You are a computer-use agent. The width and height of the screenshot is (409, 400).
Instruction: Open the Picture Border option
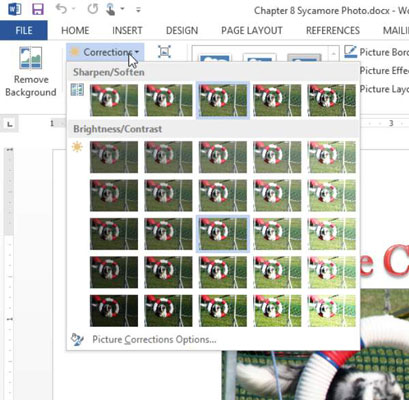376,52
